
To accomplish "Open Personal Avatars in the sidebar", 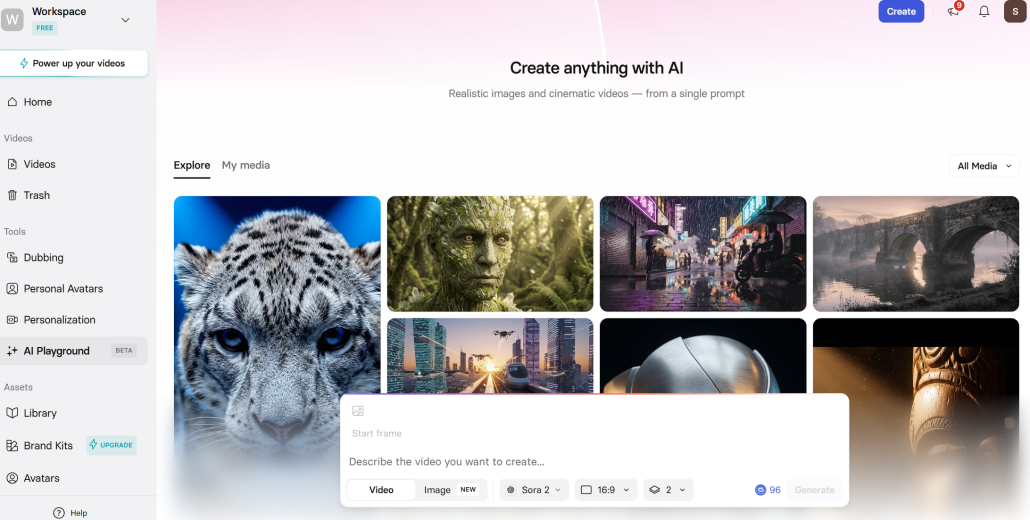I will tap(63, 289).
